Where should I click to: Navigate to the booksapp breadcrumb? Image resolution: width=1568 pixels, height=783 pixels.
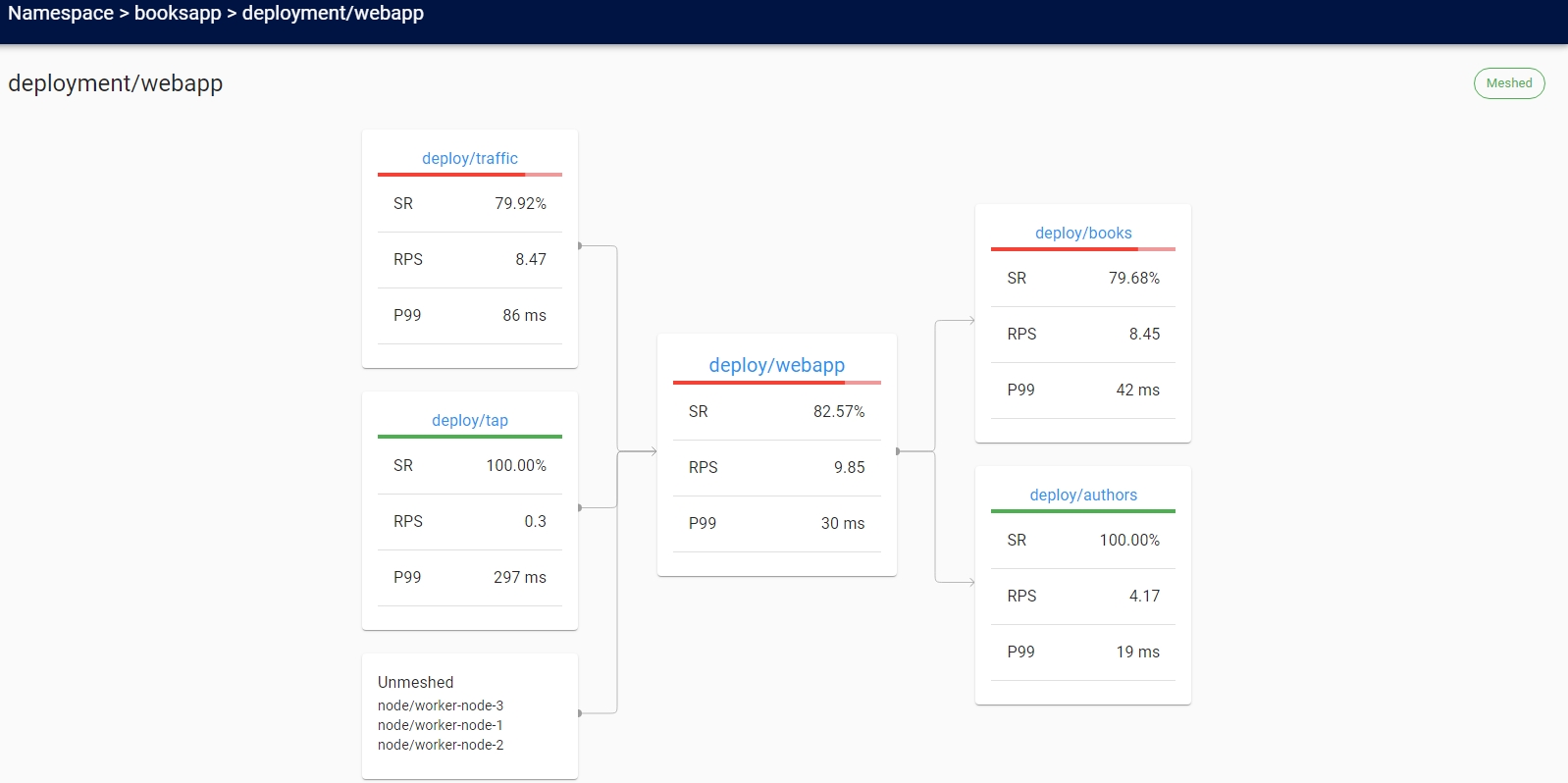point(178,14)
